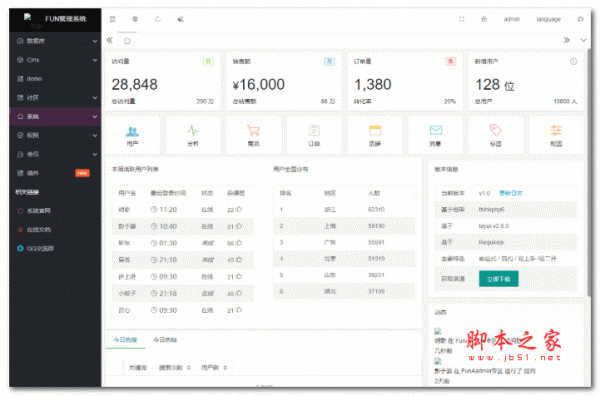Open the shopping cart shortcut

[253, 131]
